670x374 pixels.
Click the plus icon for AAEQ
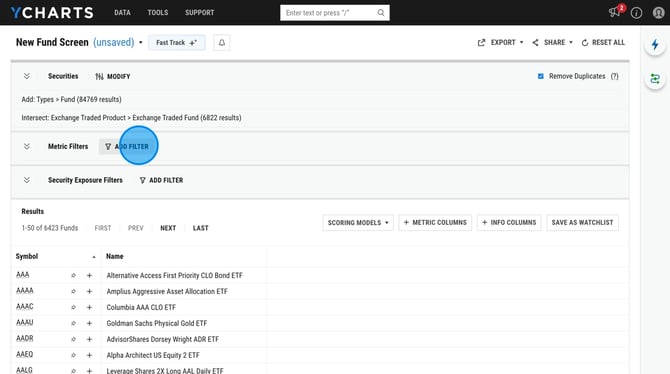(89, 355)
